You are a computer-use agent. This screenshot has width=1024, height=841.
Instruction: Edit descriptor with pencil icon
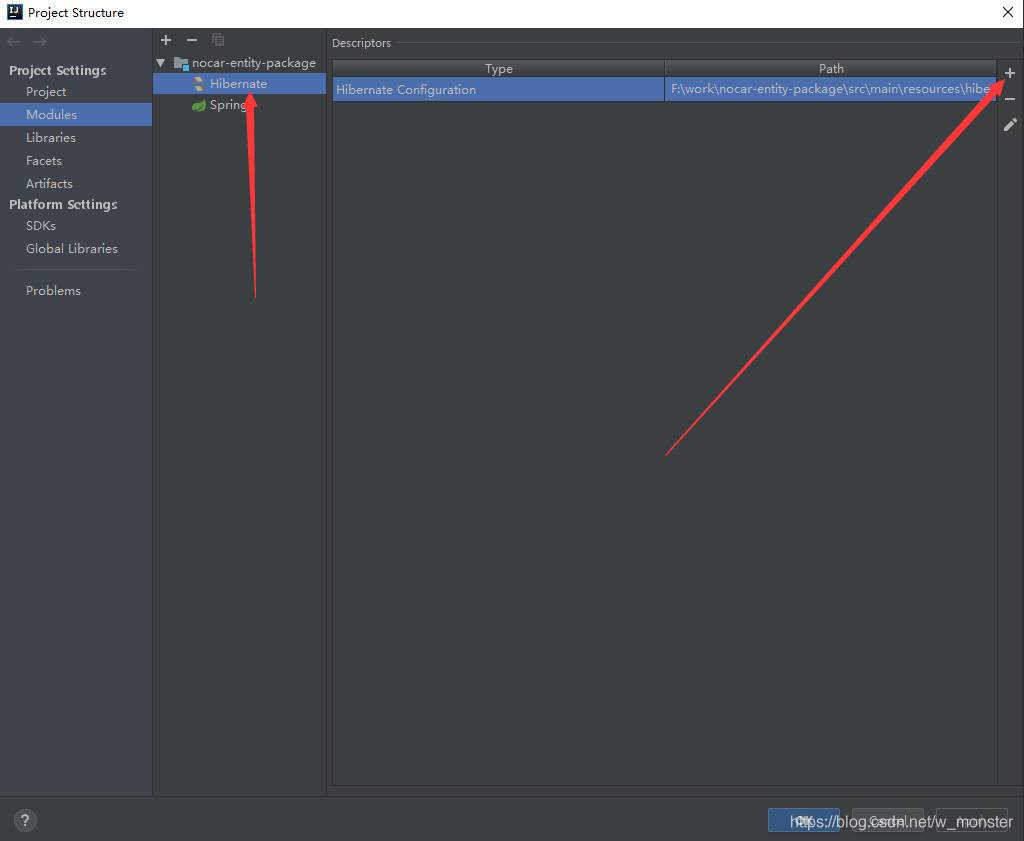point(1010,125)
